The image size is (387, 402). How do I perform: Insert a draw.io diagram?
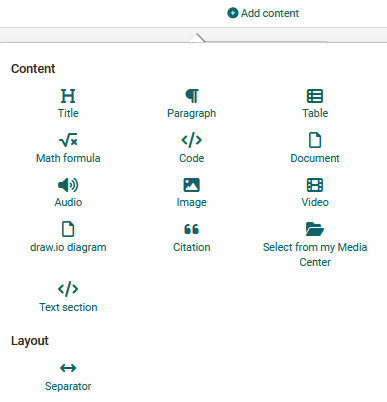(x=68, y=237)
